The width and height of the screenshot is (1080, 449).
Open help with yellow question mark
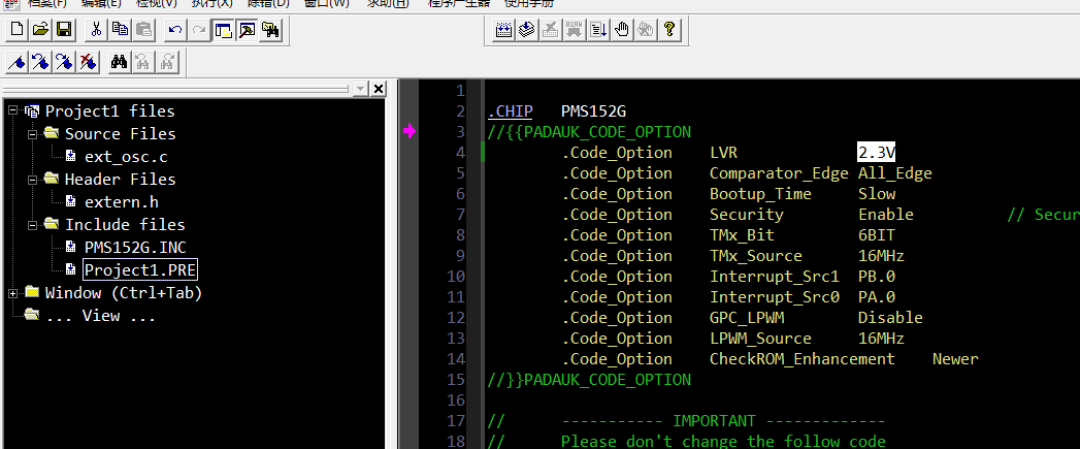coord(669,30)
